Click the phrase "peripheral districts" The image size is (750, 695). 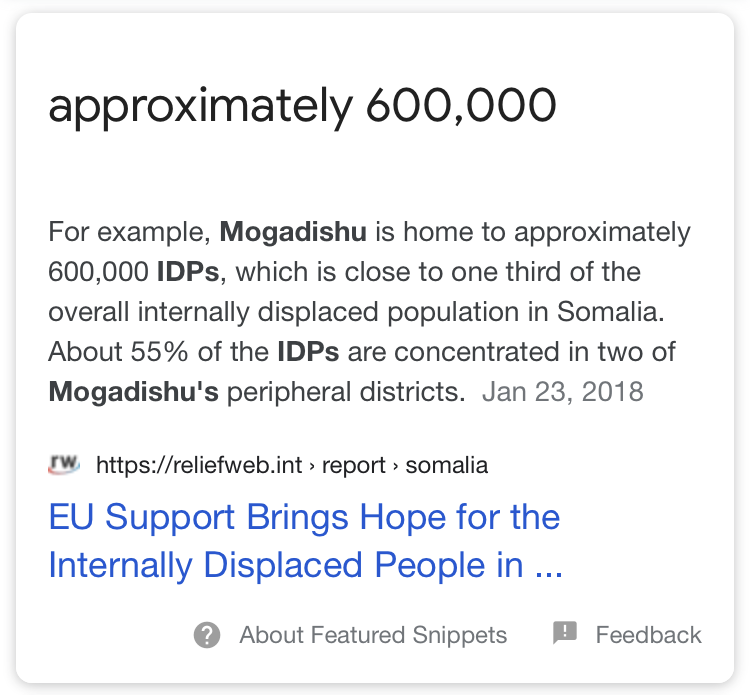(346, 391)
